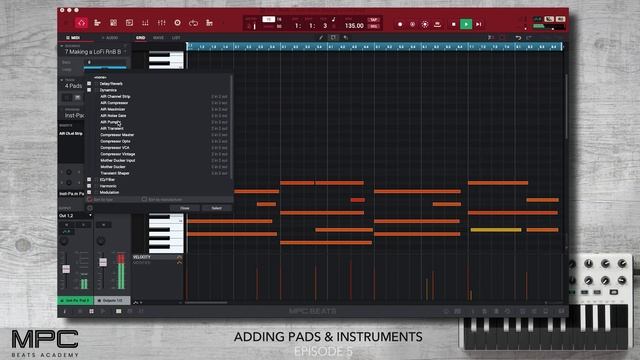Switch to the AUDIO tab
This screenshot has width=640, height=360.
pos(110,38)
